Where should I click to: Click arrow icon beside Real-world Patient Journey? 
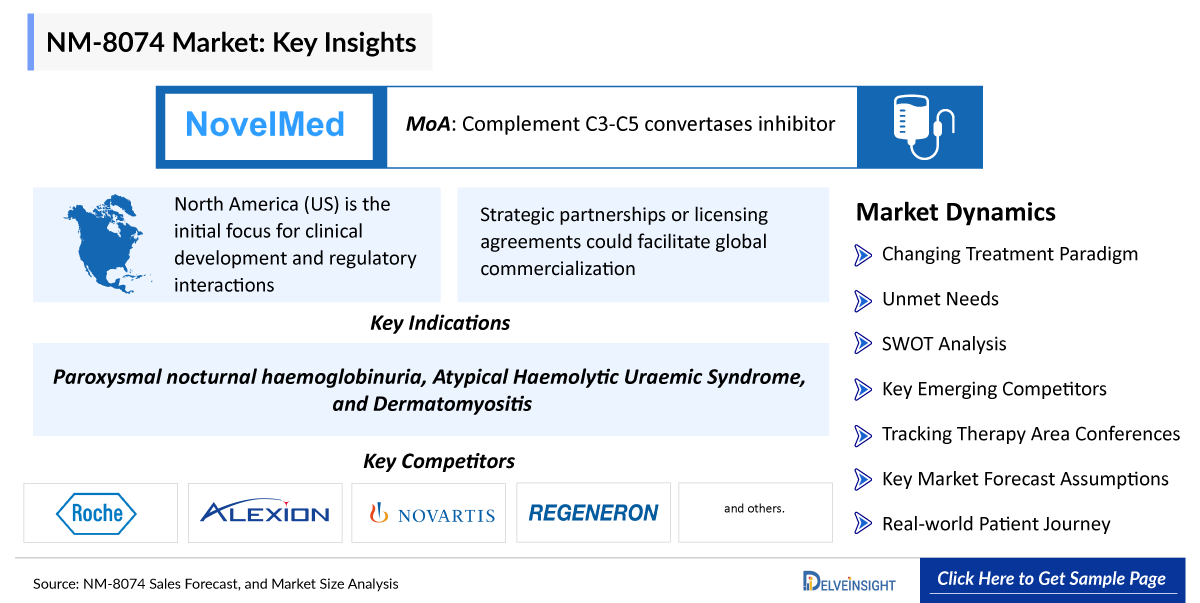pos(863,524)
